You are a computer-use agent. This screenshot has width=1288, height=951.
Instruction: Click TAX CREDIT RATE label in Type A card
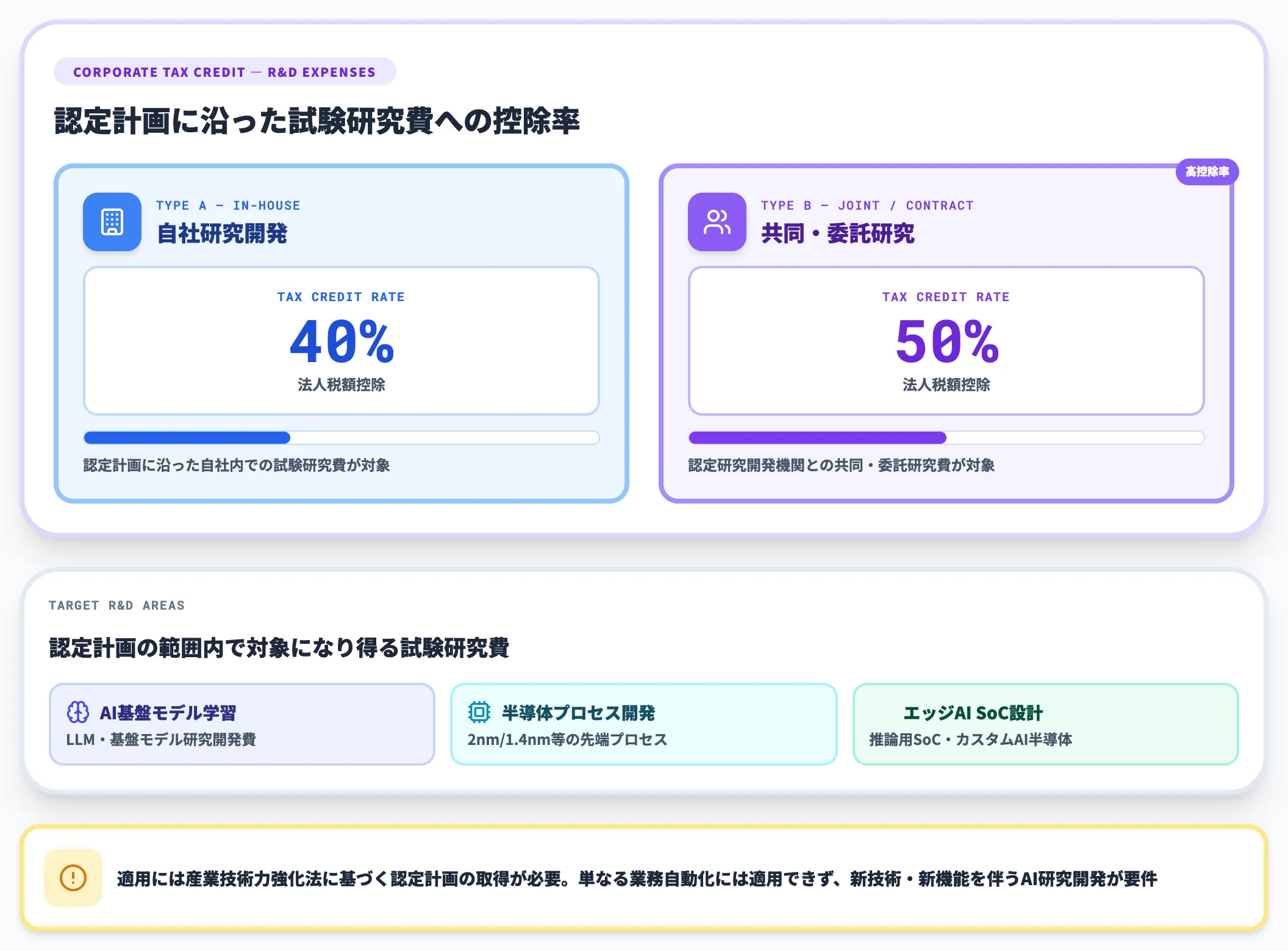(x=341, y=297)
